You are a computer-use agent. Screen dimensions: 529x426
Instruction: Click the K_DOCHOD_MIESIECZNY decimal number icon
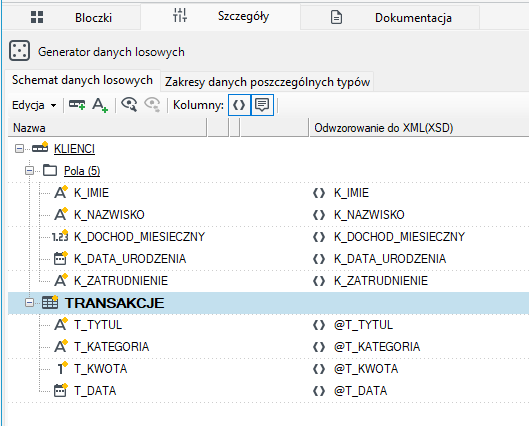(60, 236)
